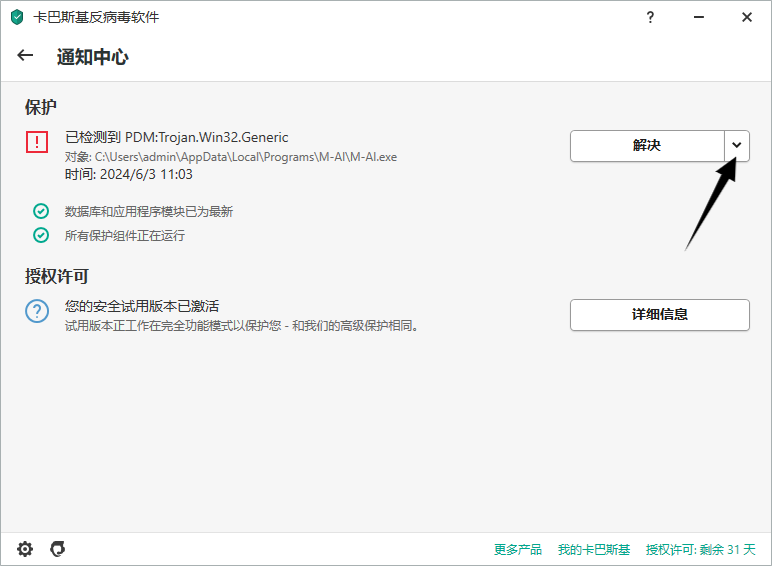Open settings gear in bottom bar
The height and width of the screenshot is (566, 772).
tap(25, 549)
